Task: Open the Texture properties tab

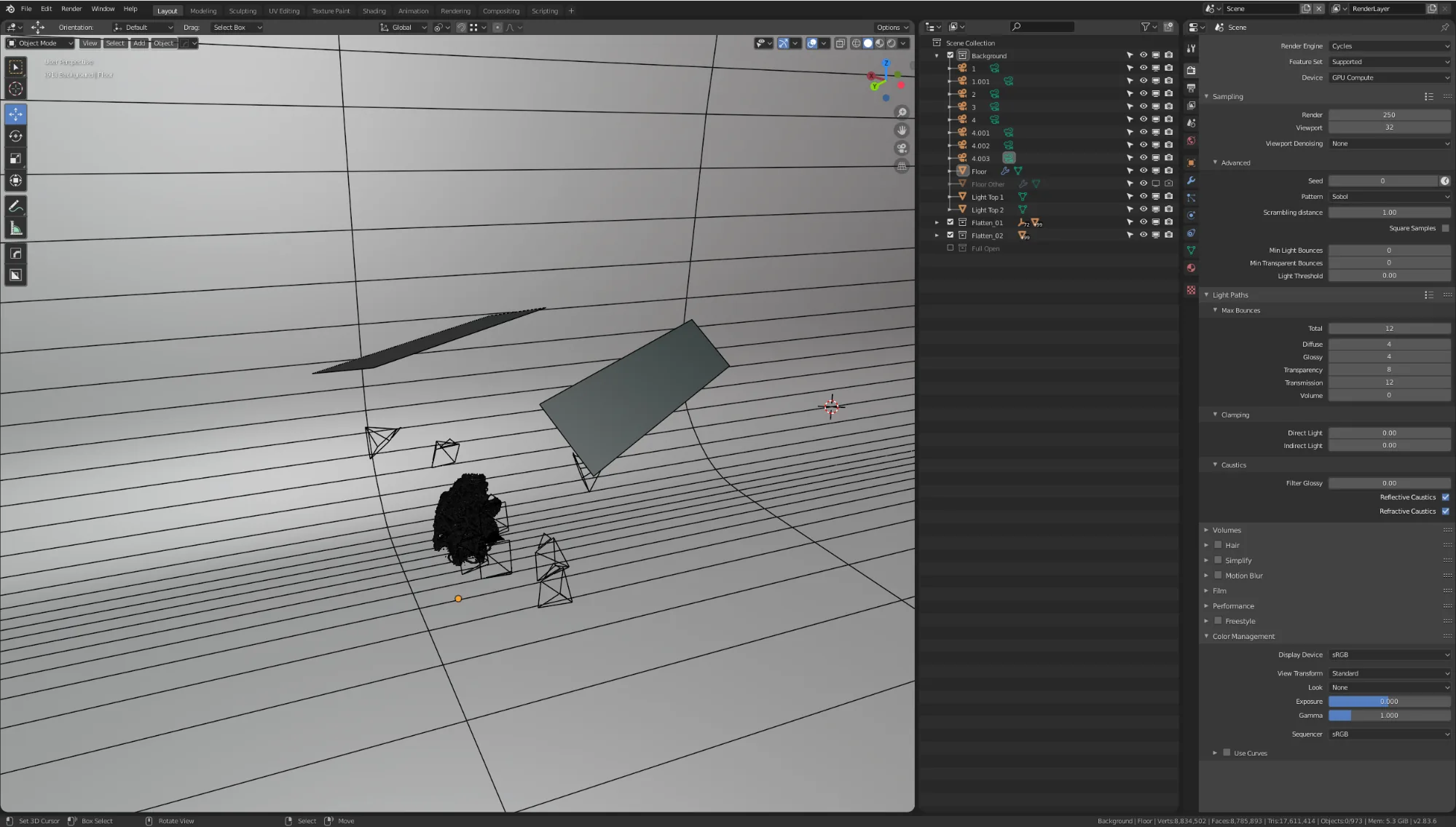Action: [x=1191, y=290]
